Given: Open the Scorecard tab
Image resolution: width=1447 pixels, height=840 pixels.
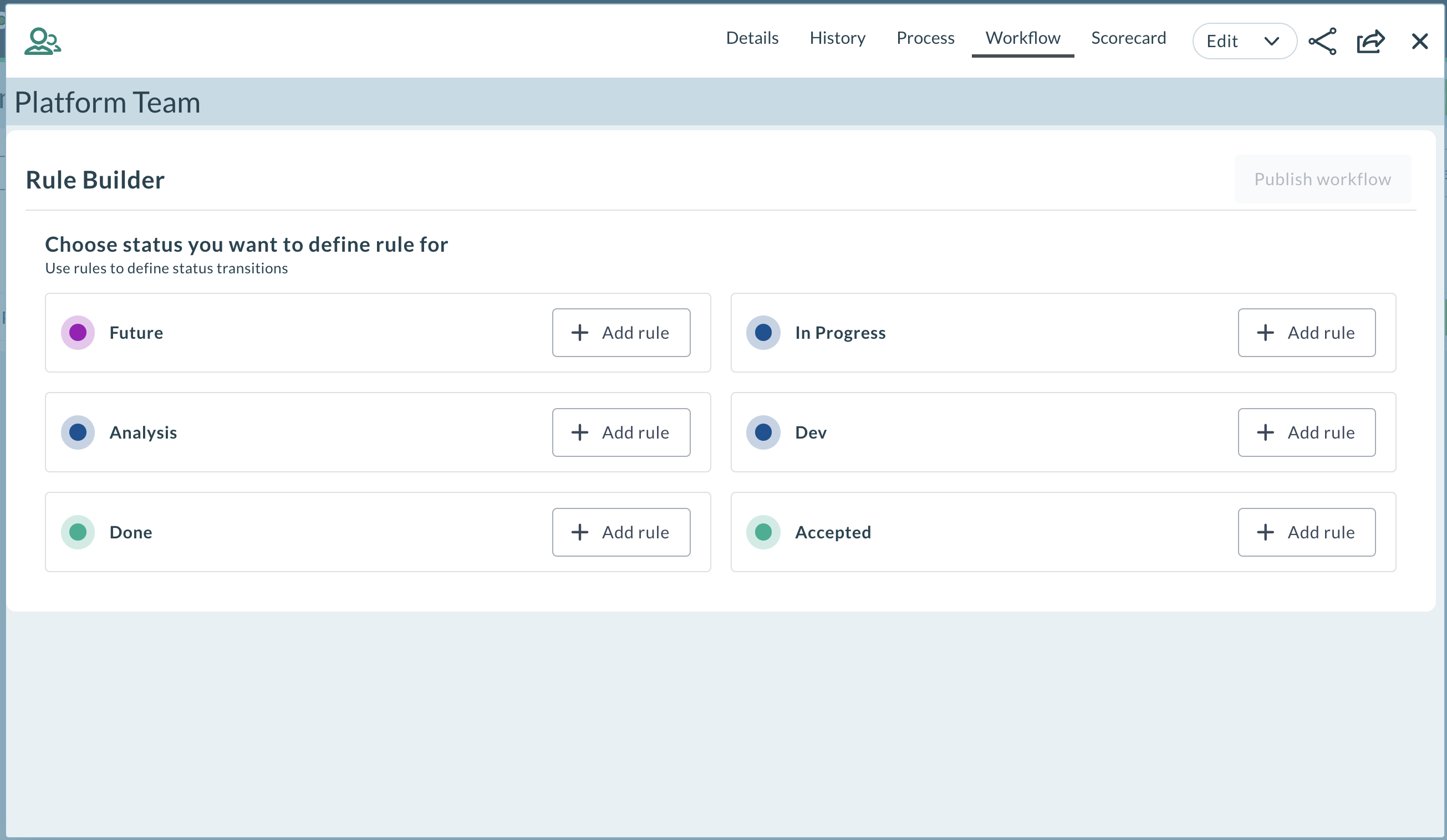Looking at the screenshot, I should point(1128,38).
